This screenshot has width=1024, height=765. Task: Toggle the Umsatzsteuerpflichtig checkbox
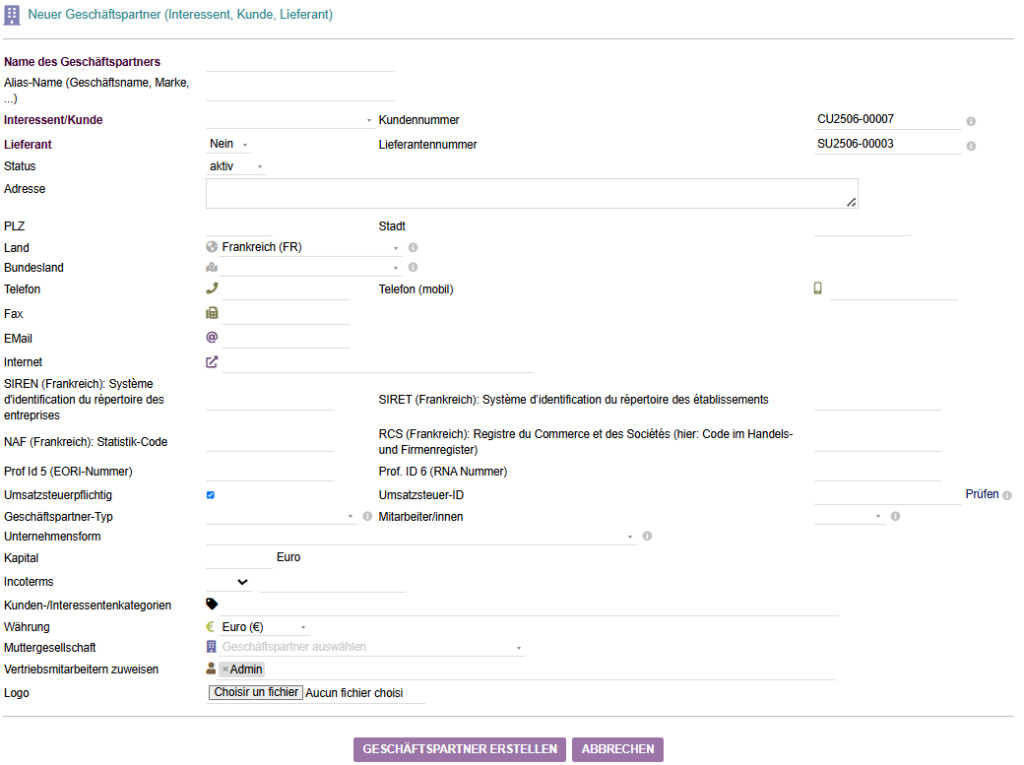211,495
